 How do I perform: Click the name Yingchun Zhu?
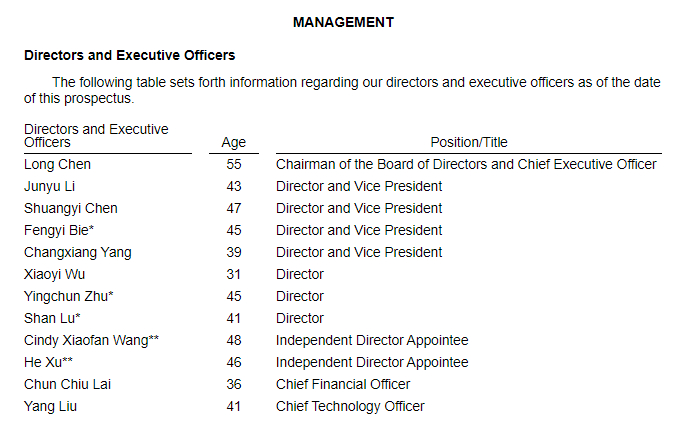click(66, 296)
